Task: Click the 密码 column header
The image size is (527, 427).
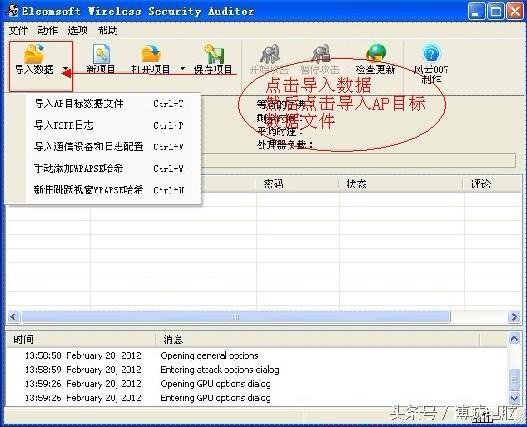Action: click(x=297, y=184)
